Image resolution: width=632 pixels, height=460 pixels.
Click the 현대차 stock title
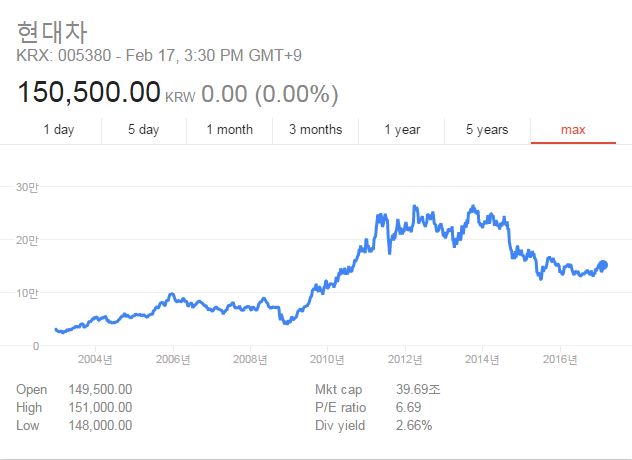click(52, 32)
